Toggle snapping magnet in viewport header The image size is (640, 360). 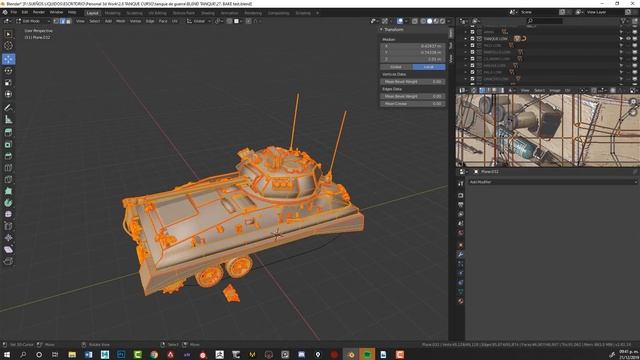coord(229,21)
